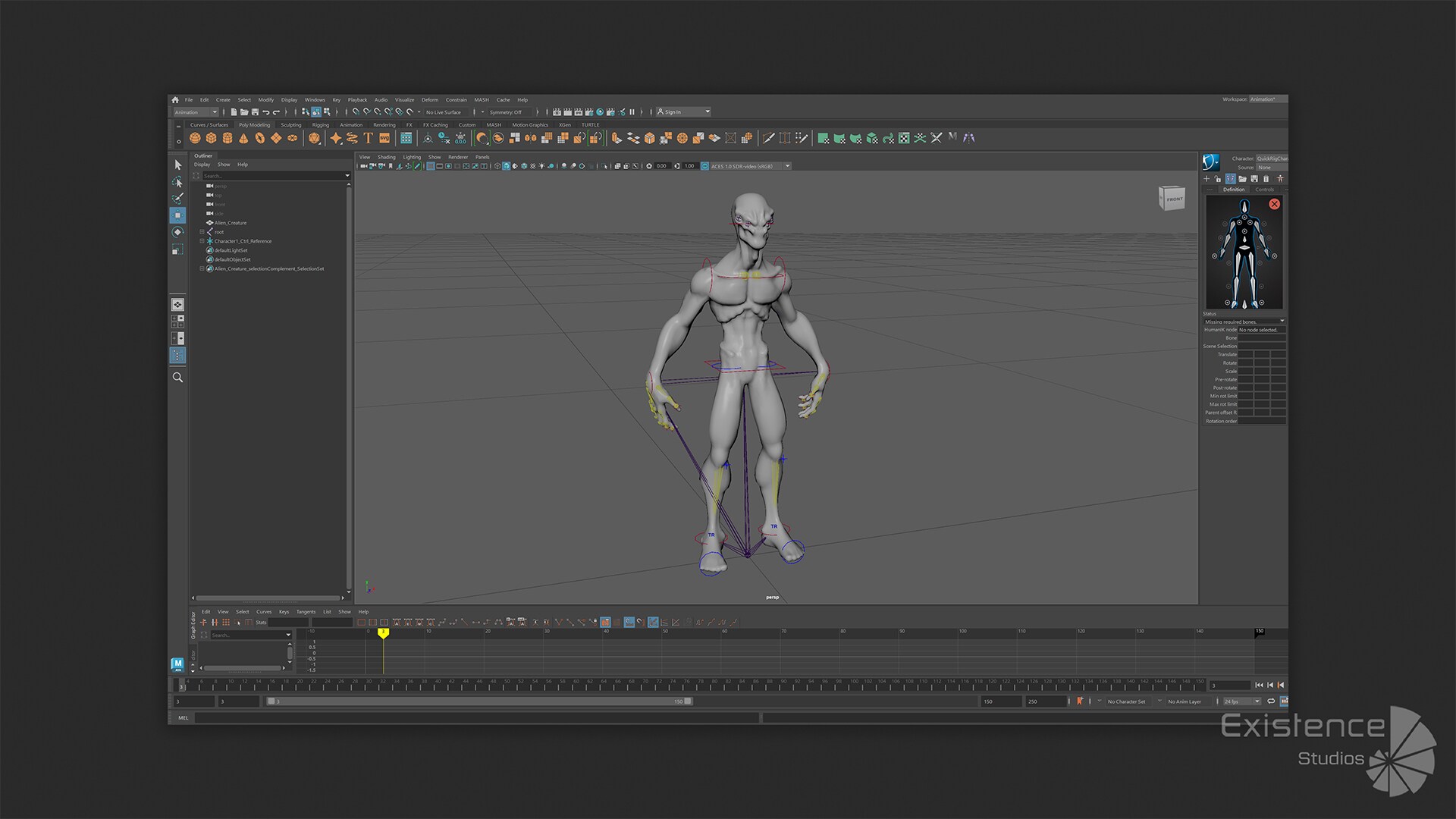Switch to the Rigging shelf tab
This screenshot has height=819, width=1456.
click(320, 124)
